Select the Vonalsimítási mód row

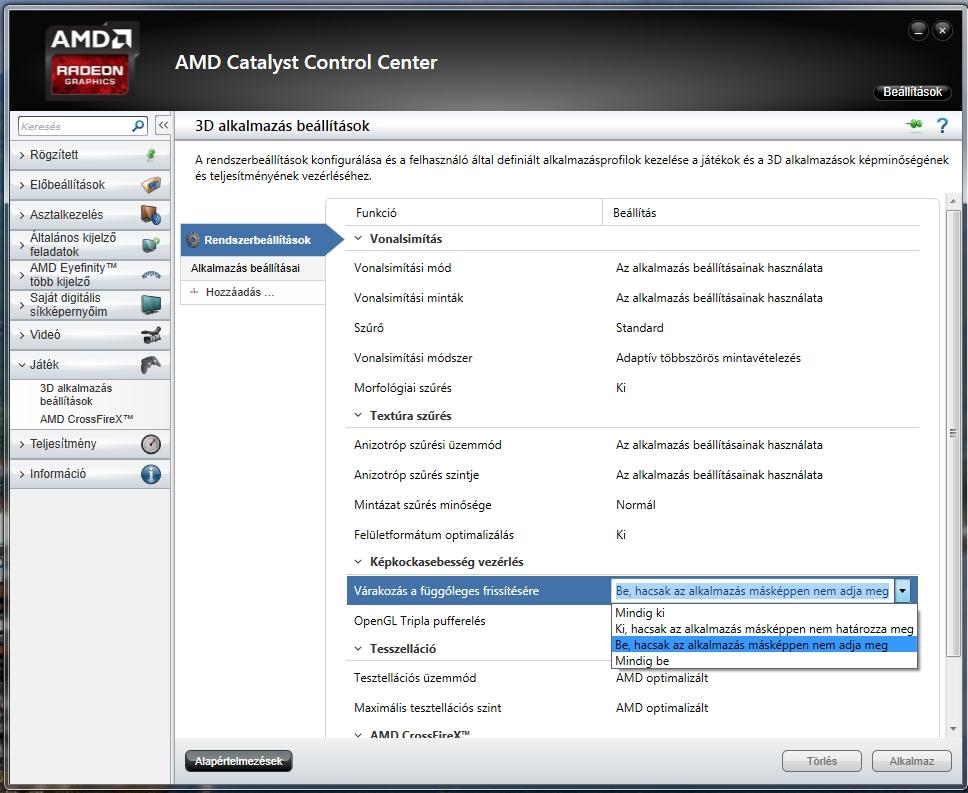[633, 268]
